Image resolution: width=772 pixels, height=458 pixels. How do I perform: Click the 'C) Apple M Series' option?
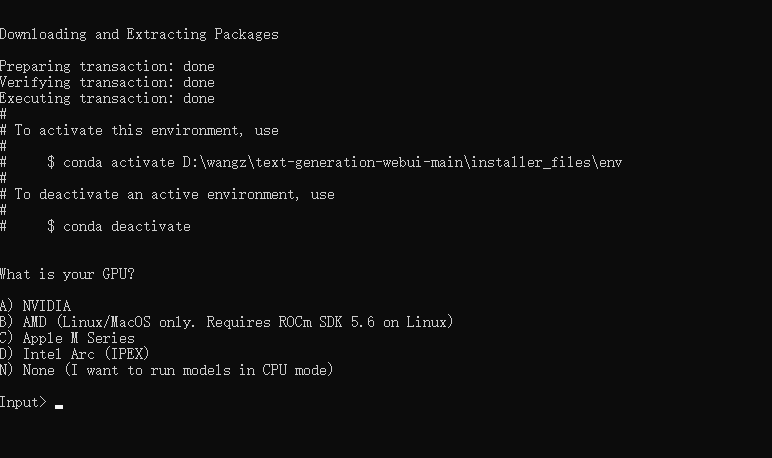[67, 338]
